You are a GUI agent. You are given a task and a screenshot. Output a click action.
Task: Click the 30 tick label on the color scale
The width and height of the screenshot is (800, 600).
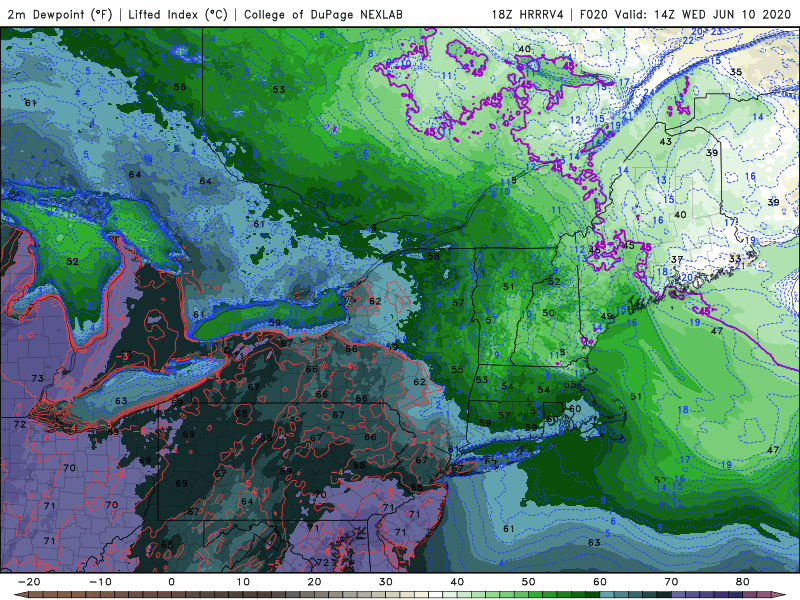coord(386,582)
